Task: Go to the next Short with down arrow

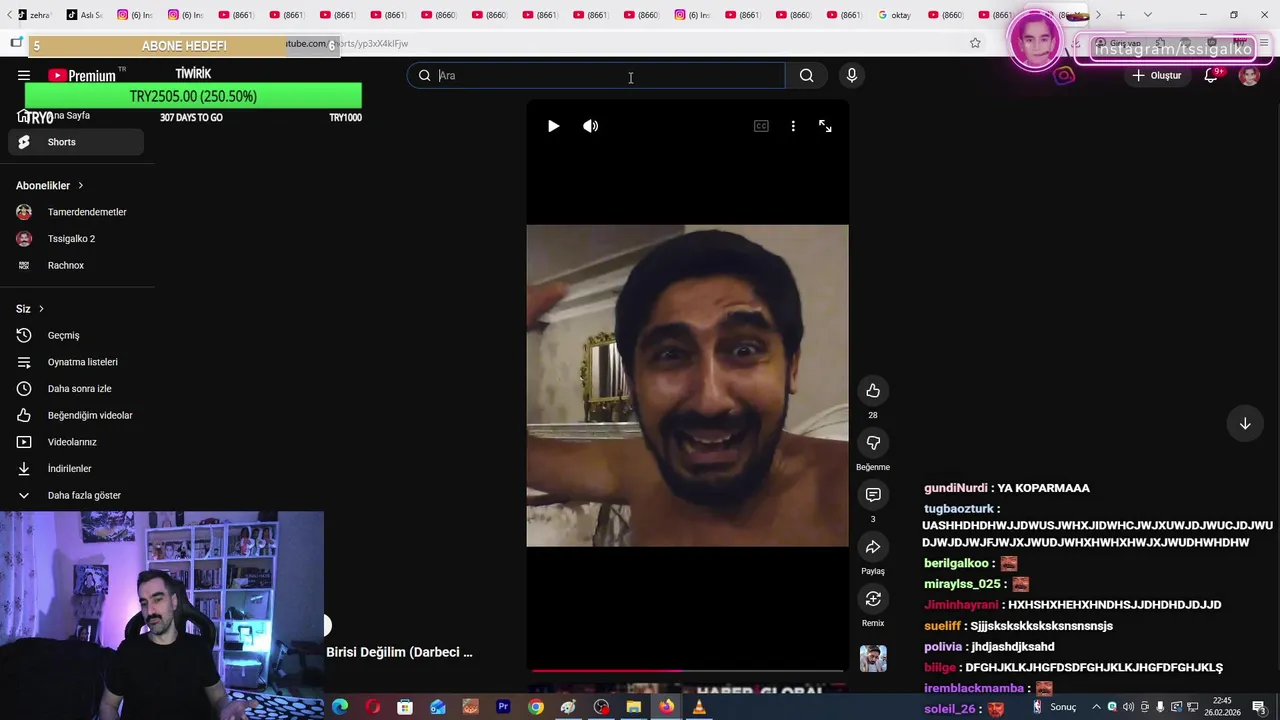Action: point(1245,424)
